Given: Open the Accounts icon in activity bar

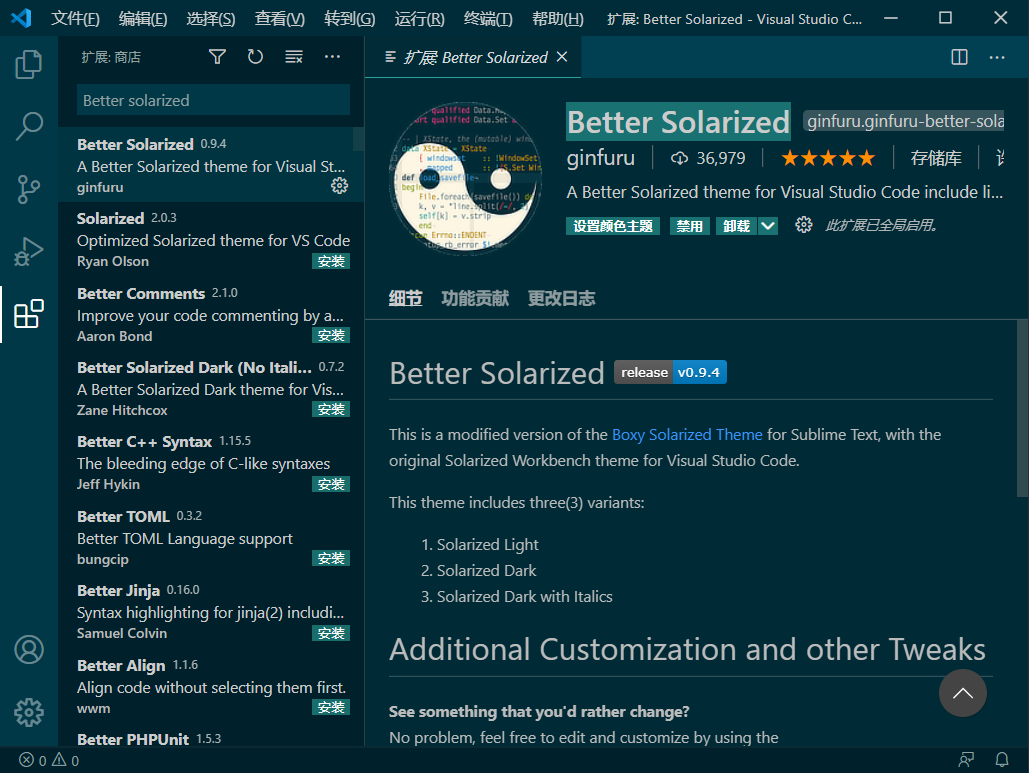Looking at the screenshot, I should pyautogui.click(x=29, y=650).
